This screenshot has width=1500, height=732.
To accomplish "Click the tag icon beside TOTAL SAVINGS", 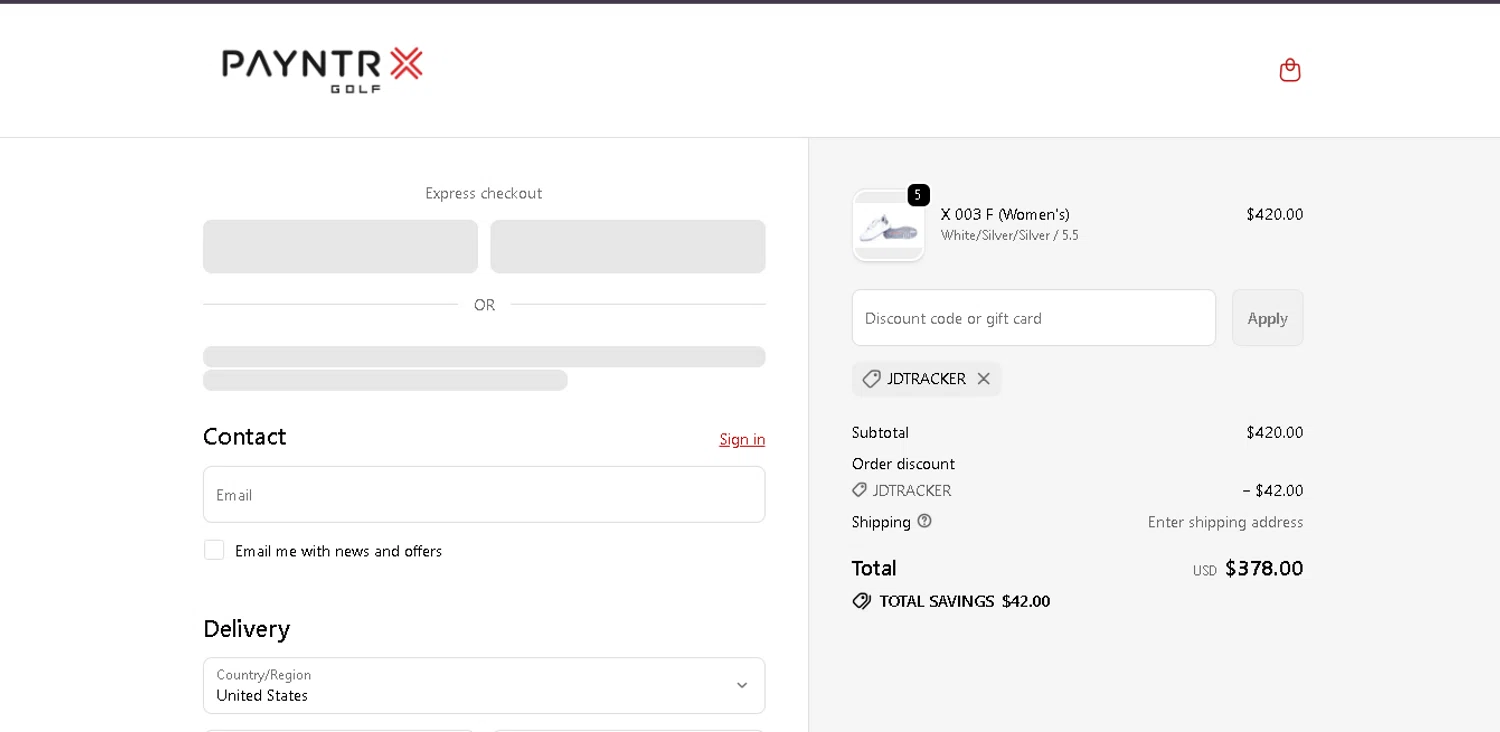I will [x=861, y=601].
